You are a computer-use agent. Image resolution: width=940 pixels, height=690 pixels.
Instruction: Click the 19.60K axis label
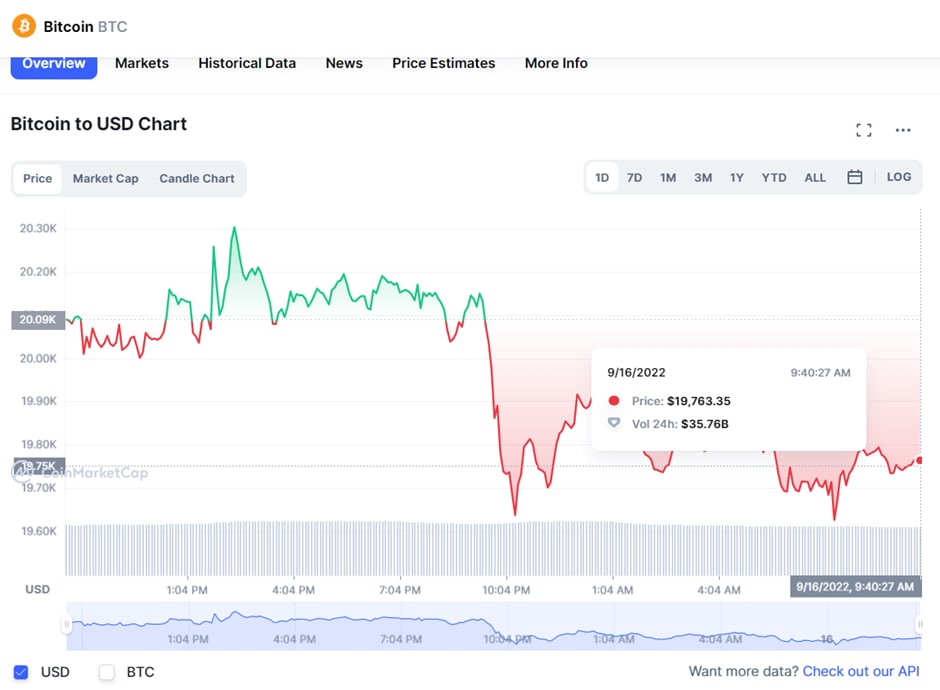pyautogui.click(x=39, y=531)
